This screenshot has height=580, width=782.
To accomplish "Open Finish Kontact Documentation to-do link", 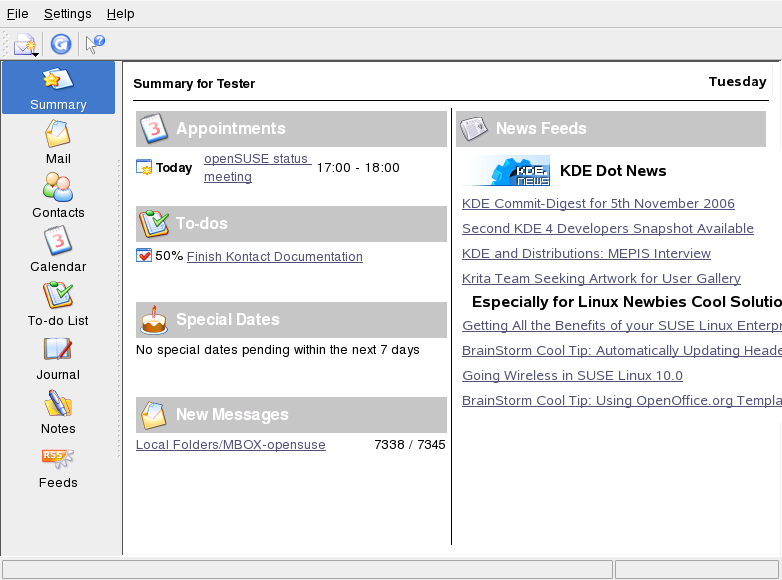I will pos(275,256).
